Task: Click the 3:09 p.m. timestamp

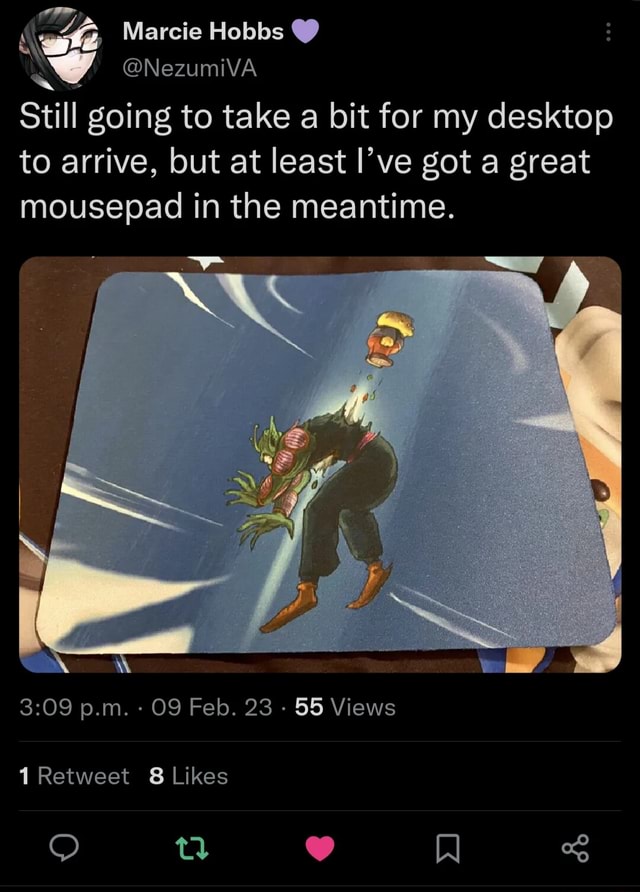Action: [x=74, y=707]
